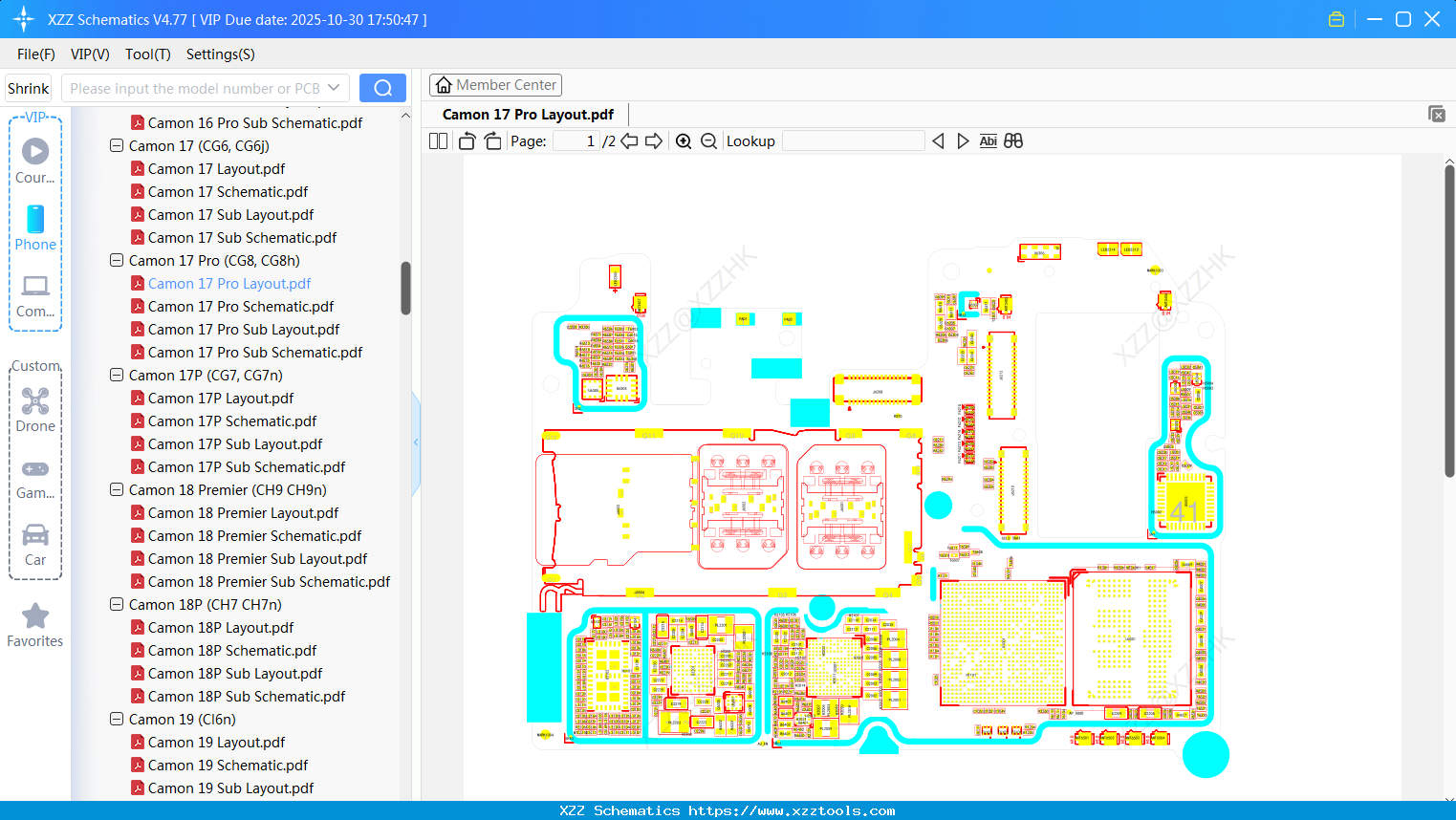Focus the model number search field

pos(194,88)
